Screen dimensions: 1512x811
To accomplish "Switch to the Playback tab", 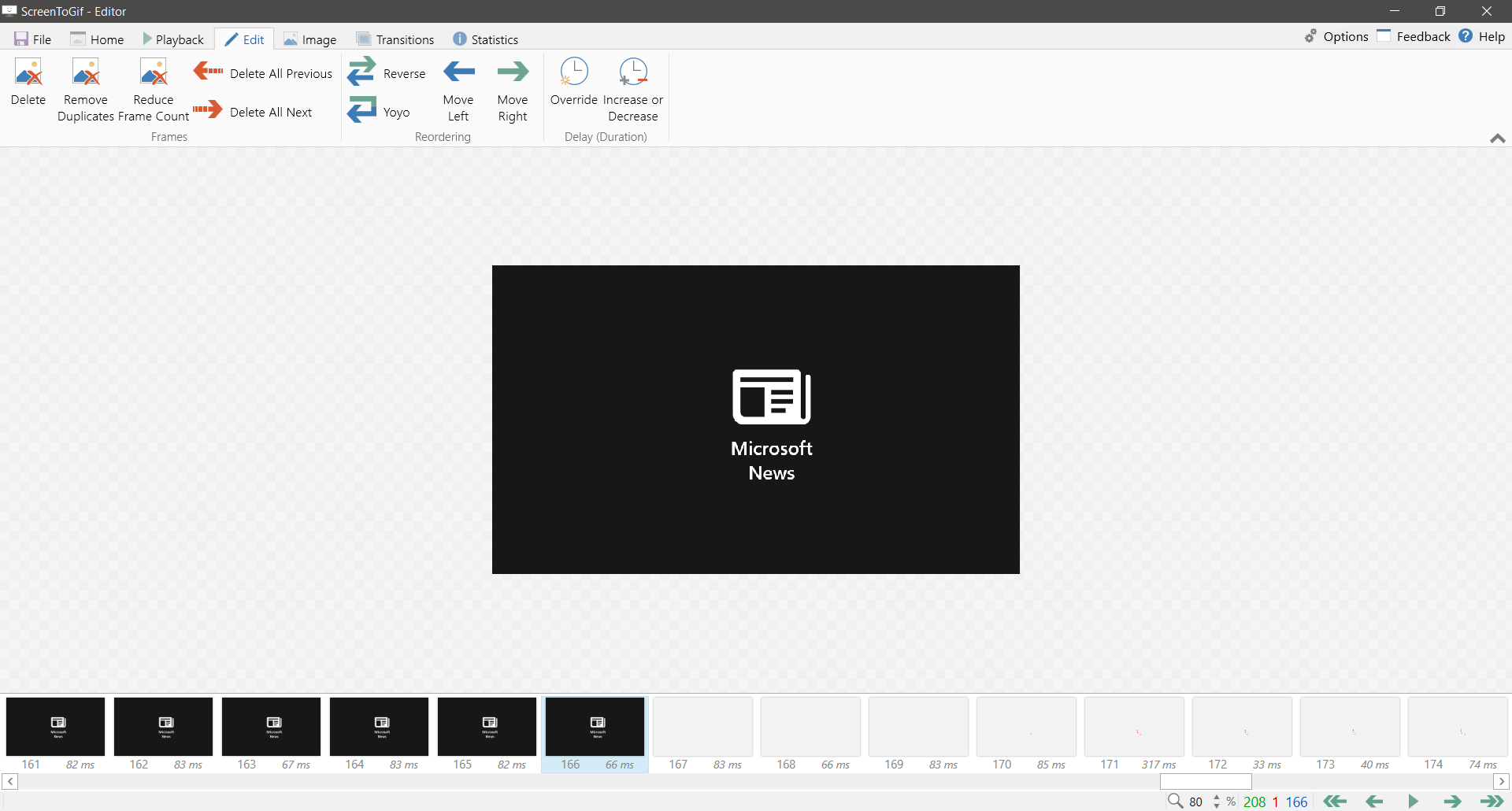I will click(x=173, y=39).
